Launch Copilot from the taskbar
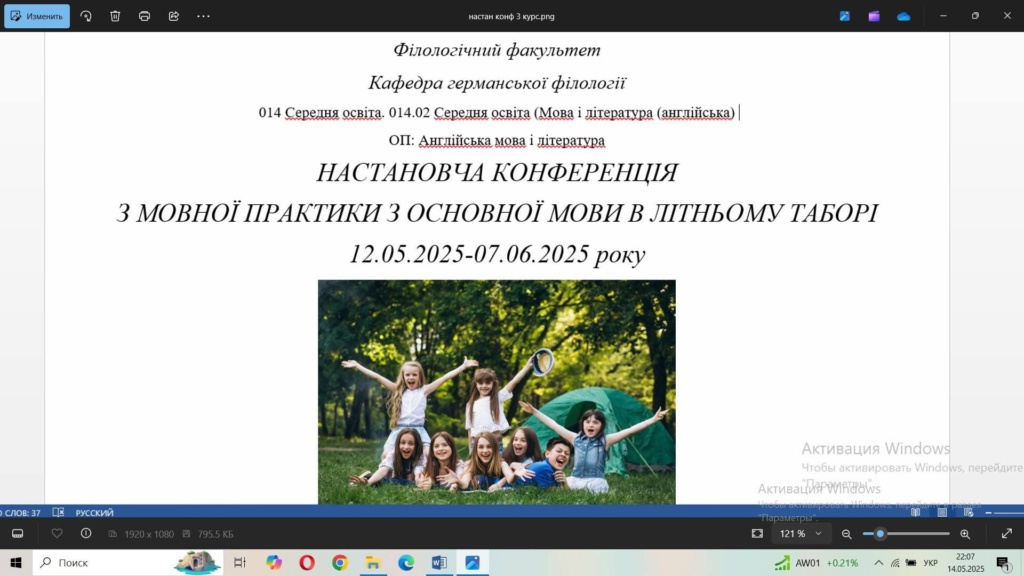 (274, 562)
